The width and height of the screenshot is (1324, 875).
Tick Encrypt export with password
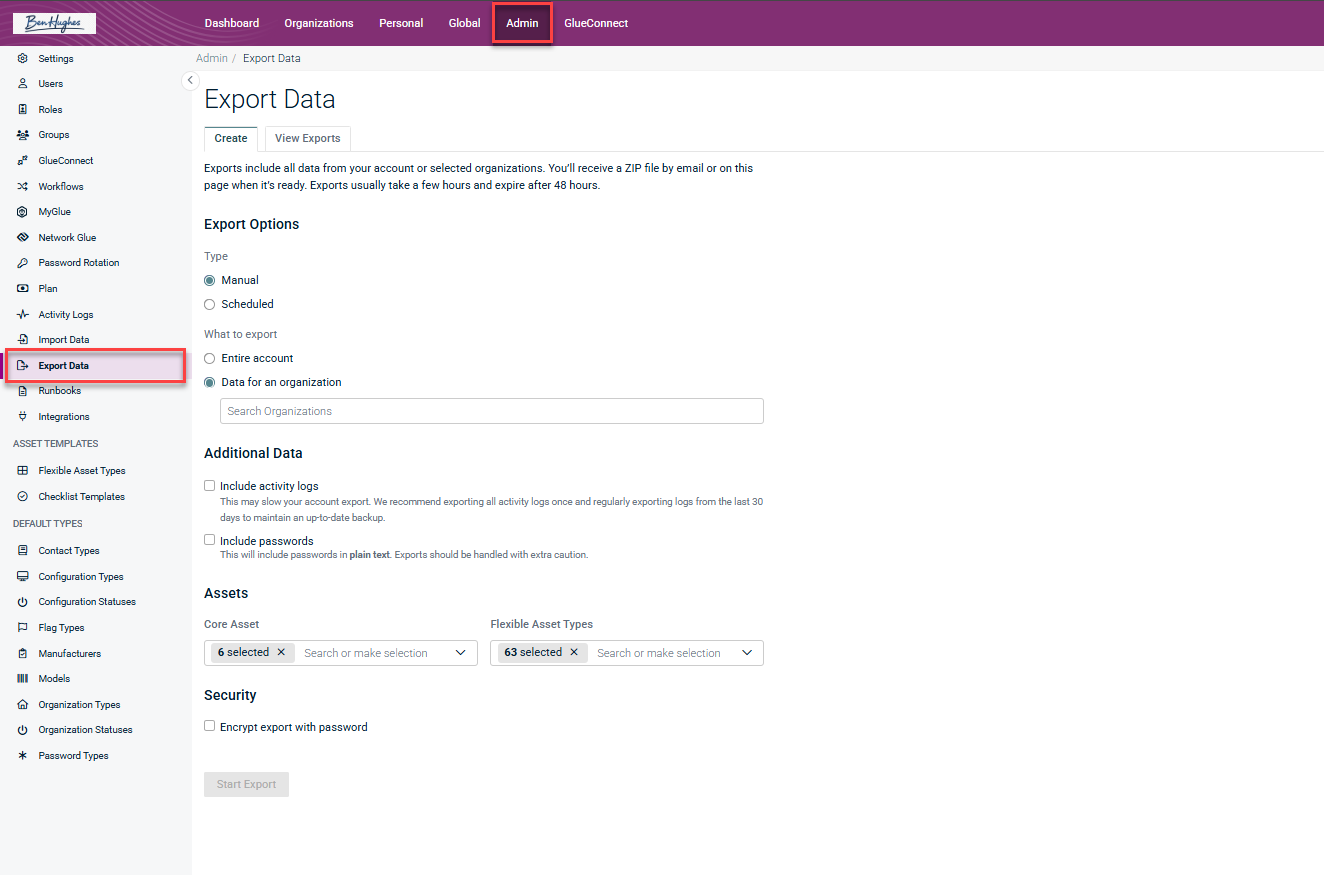210,726
